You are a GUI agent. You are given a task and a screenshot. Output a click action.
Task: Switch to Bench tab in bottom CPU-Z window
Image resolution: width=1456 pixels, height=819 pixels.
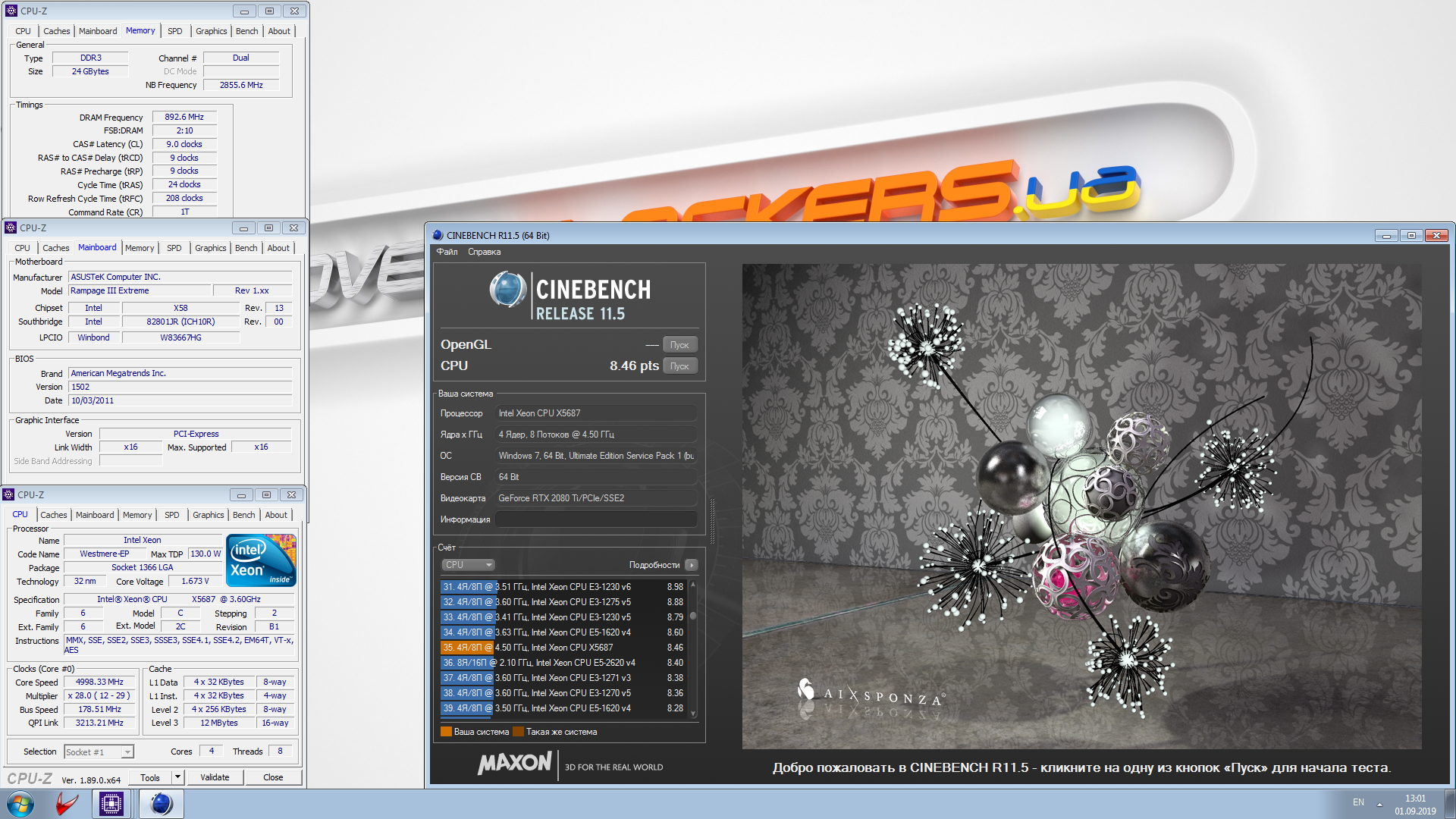243,515
